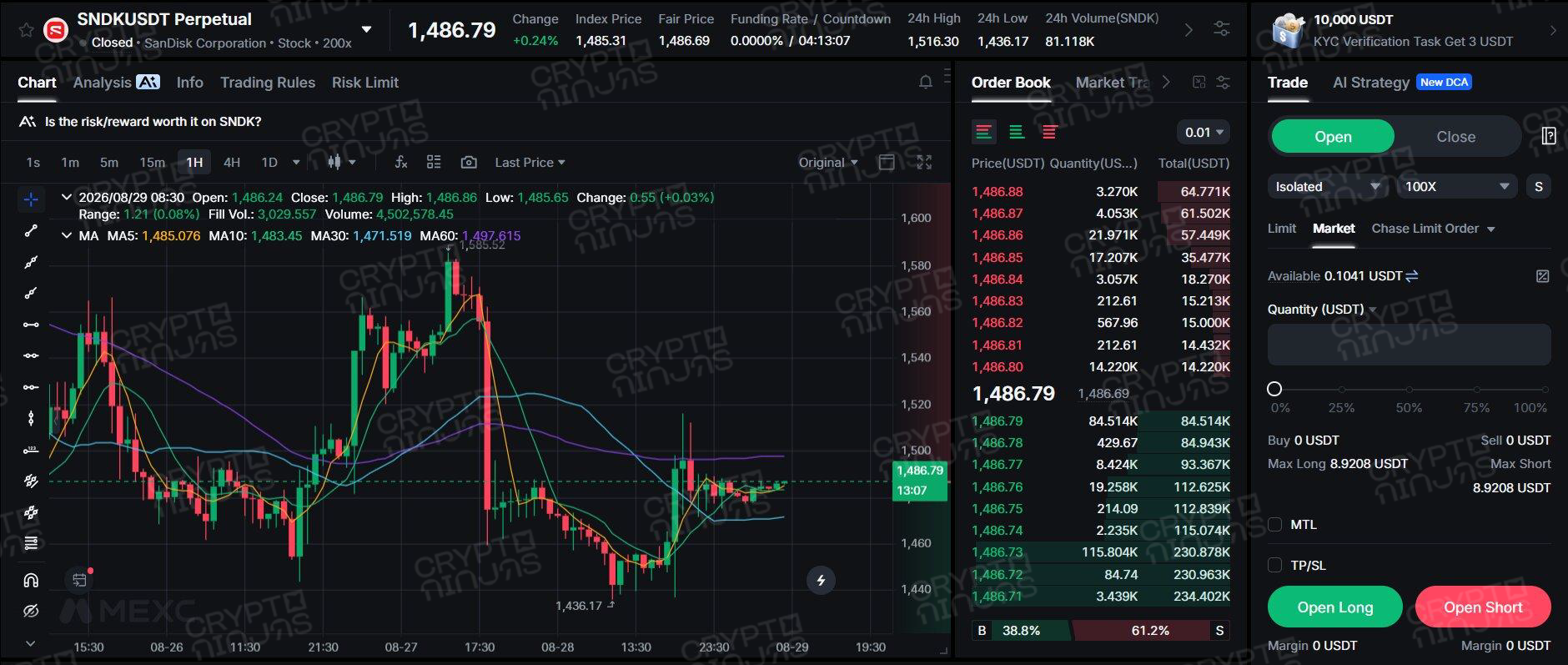Click the chart panel layout window icon
1568x665 pixels.
coord(887,162)
